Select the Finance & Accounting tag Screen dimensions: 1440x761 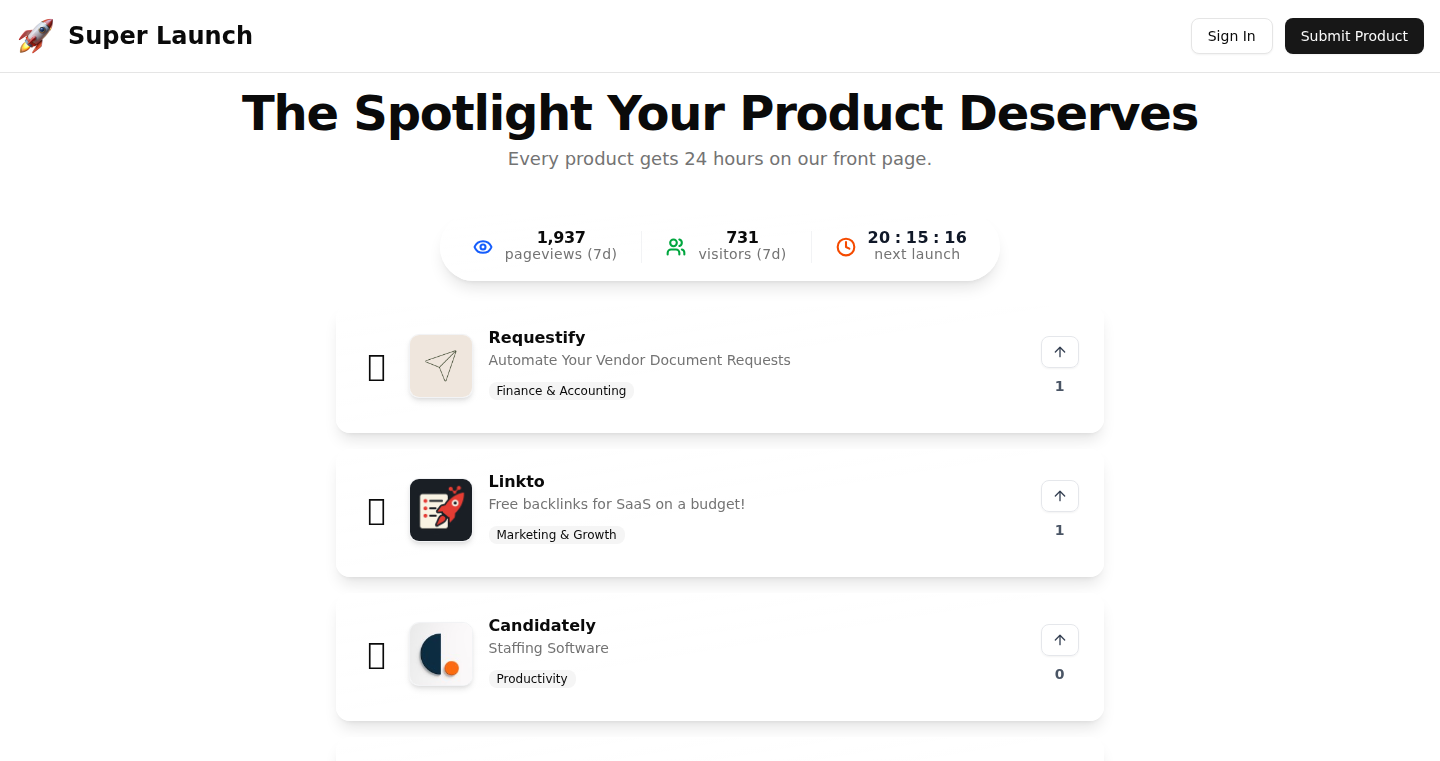coord(561,391)
